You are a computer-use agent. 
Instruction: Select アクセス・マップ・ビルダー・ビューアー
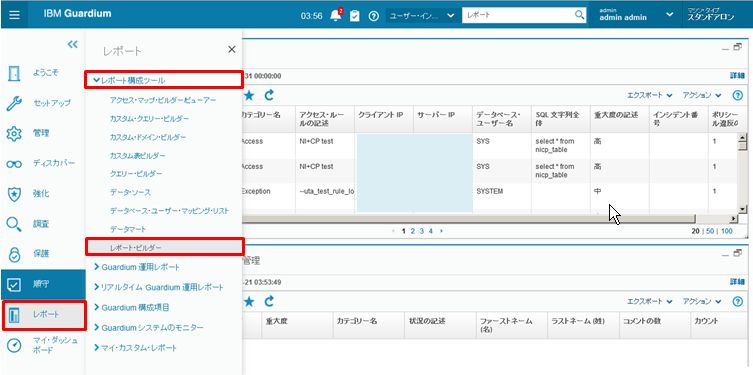click(x=163, y=100)
